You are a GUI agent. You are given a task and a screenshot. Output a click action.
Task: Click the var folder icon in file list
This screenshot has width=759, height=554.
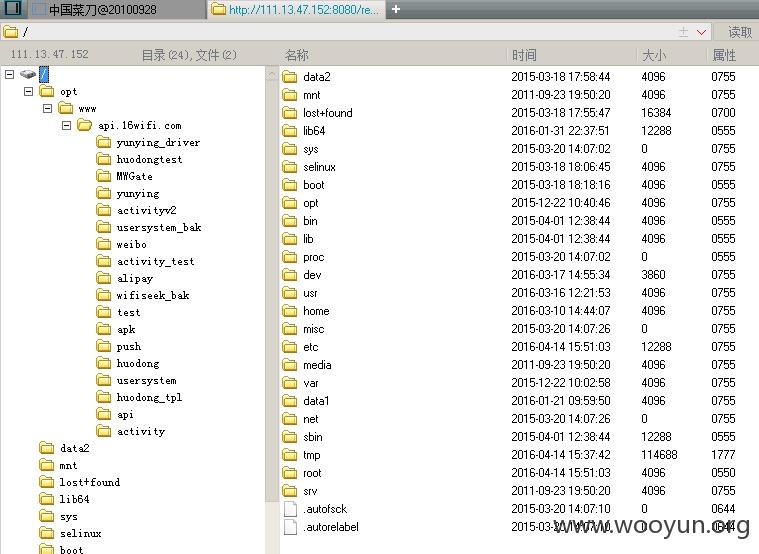pyautogui.click(x=289, y=383)
